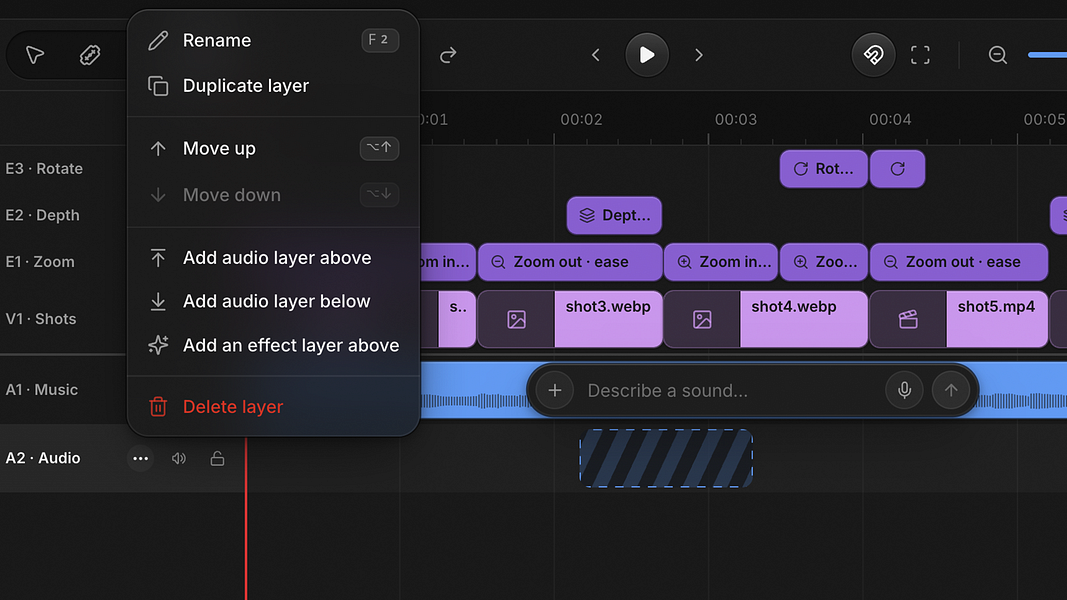Viewport: 1067px width, 600px height.
Task: Select the shot5.mp4 clip
Action: pyautogui.click(x=959, y=319)
